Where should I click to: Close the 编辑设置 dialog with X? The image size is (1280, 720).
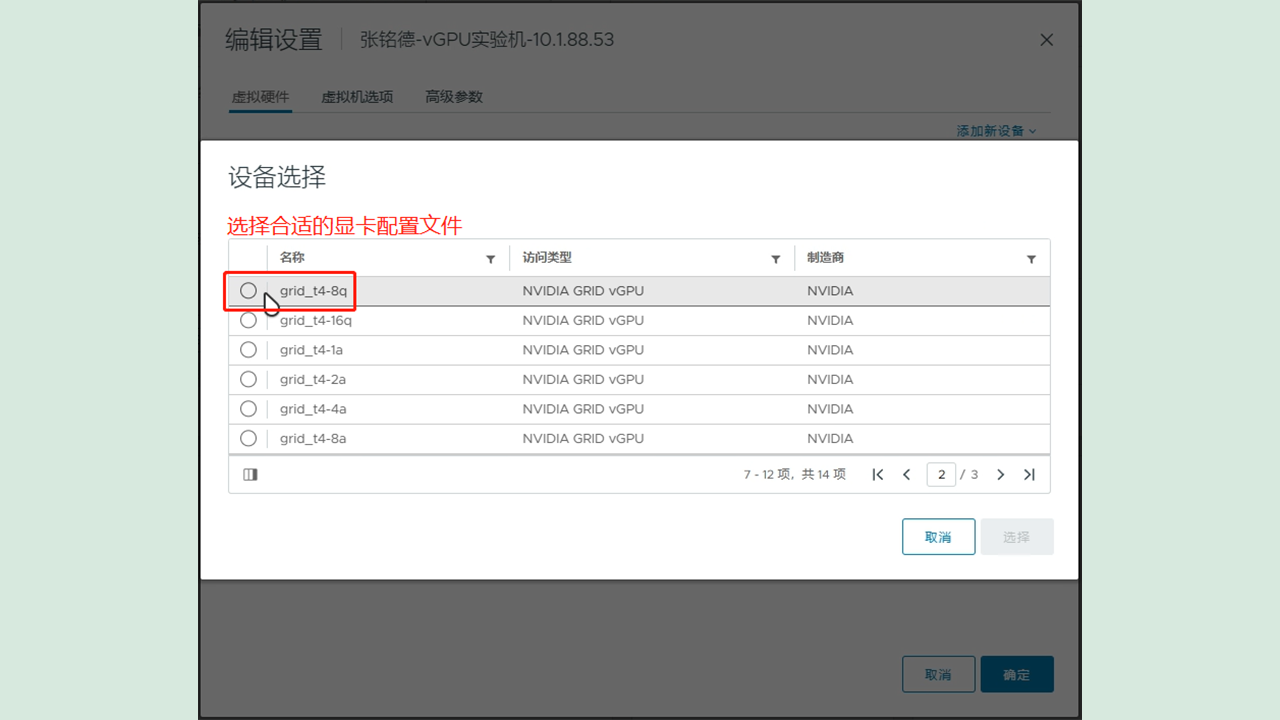[1047, 40]
